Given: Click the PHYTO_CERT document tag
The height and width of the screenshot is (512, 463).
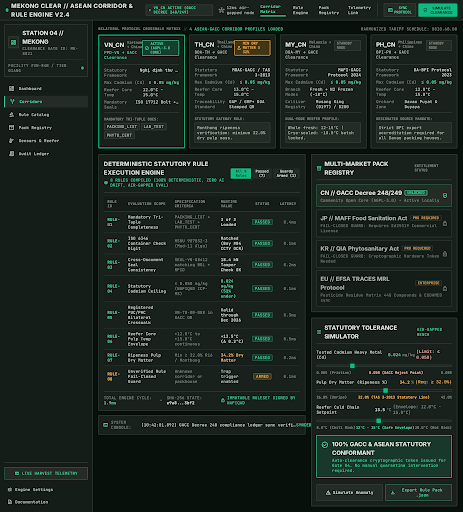Looking at the screenshot, I should (119, 135).
